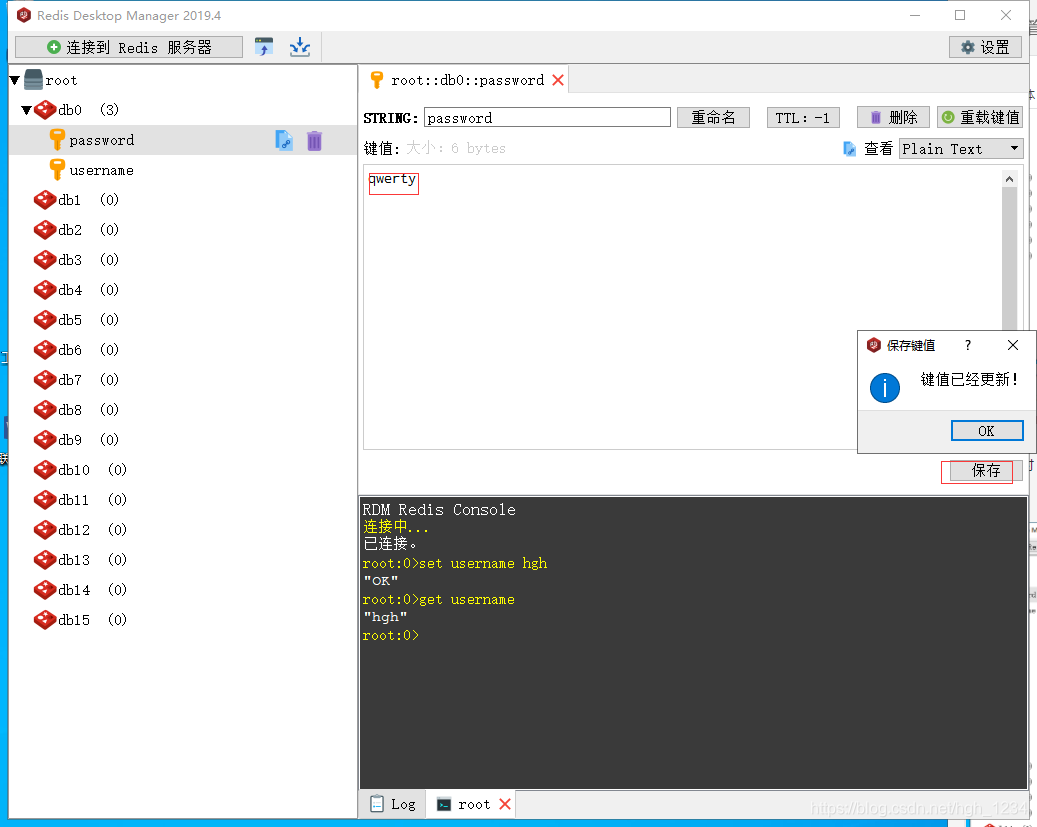The height and width of the screenshot is (827, 1037).
Task: Click the Rename key button
Action: (713, 118)
